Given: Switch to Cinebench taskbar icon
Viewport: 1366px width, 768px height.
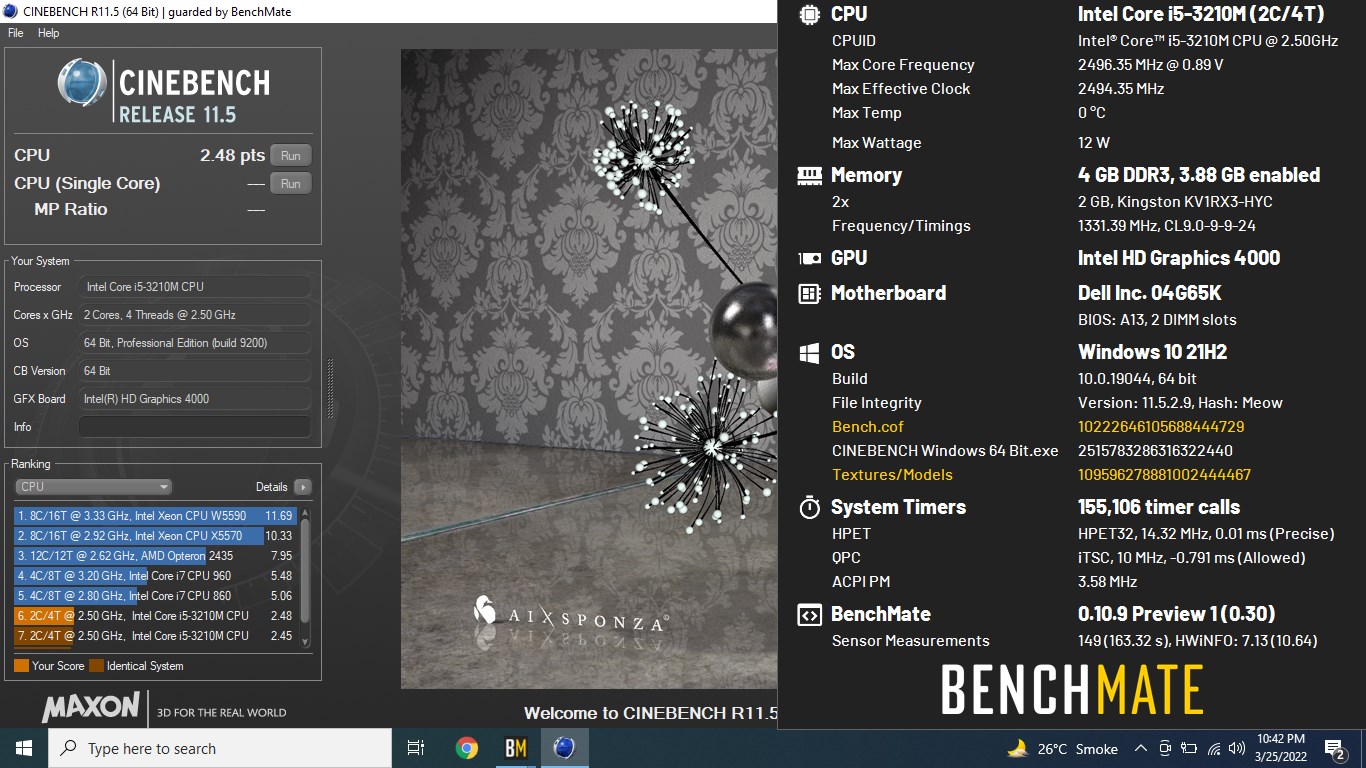Looking at the screenshot, I should pyautogui.click(x=564, y=748).
